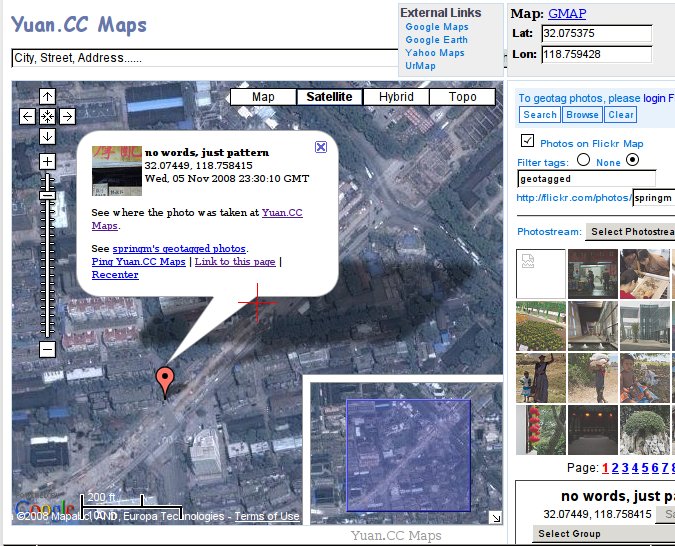Viewport: 675px width, 546px height.
Task: Pan the map down with arrow button
Action: point(47,135)
